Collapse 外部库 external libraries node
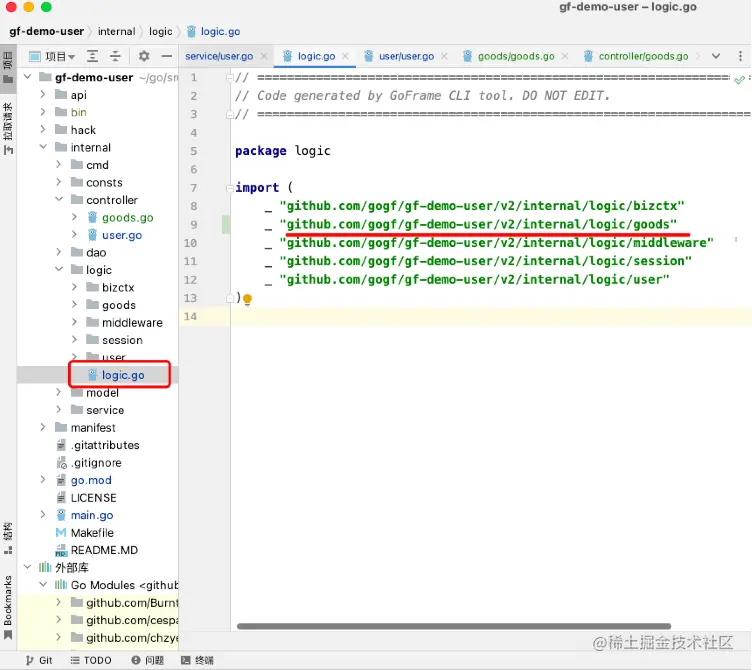 point(28,567)
